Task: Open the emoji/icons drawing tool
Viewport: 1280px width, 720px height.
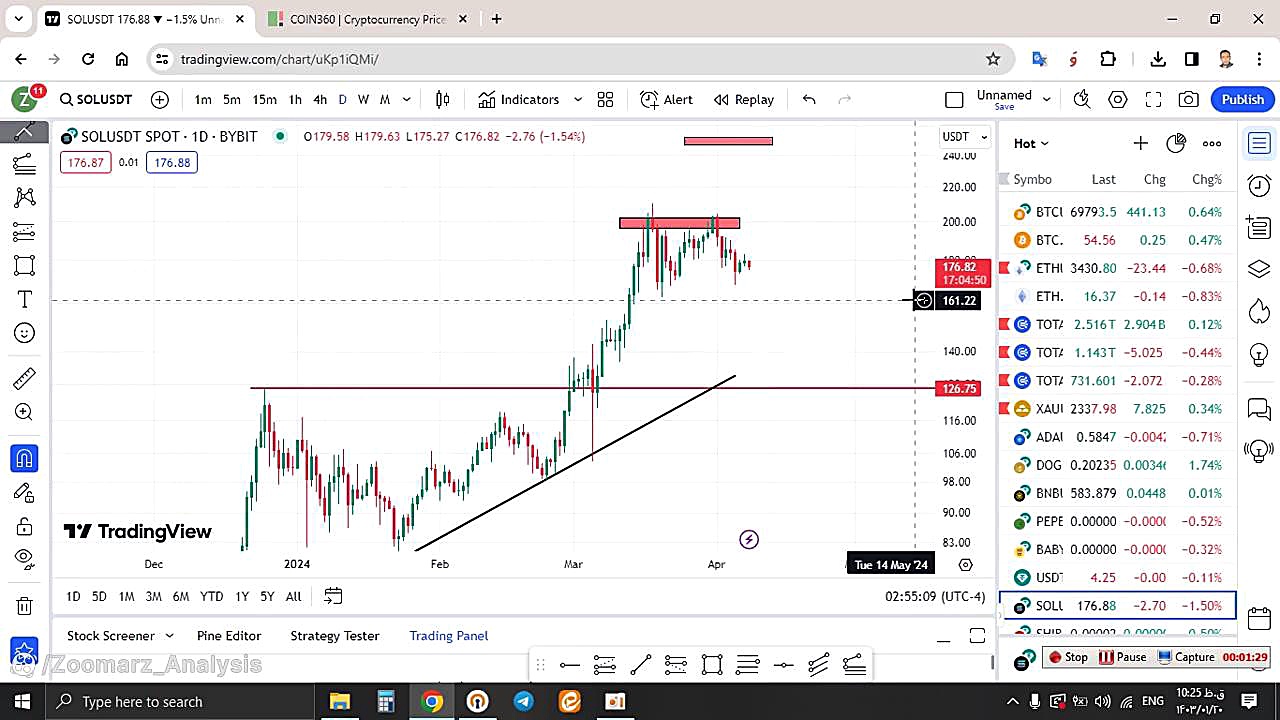Action: [25, 333]
